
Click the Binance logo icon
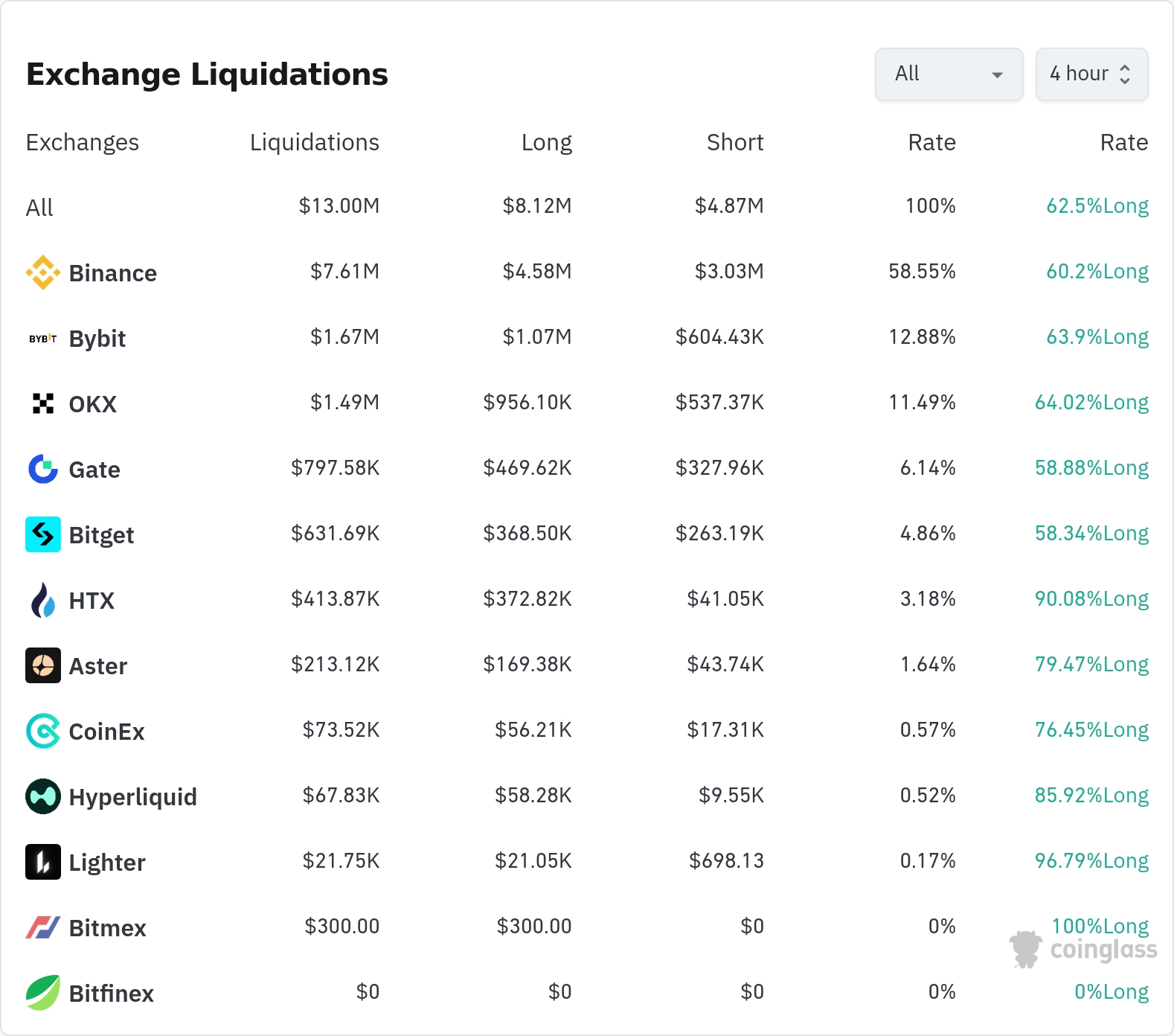coord(43,272)
